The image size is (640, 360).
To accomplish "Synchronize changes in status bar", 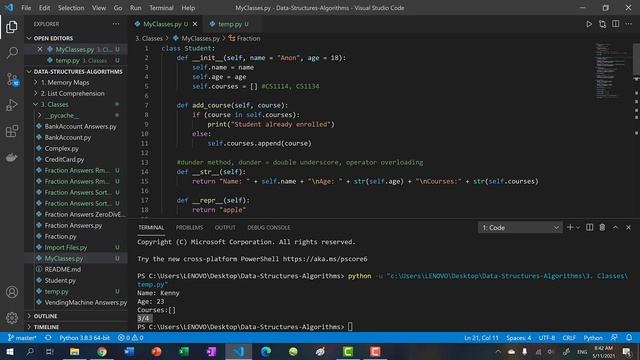I will tap(48, 338).
